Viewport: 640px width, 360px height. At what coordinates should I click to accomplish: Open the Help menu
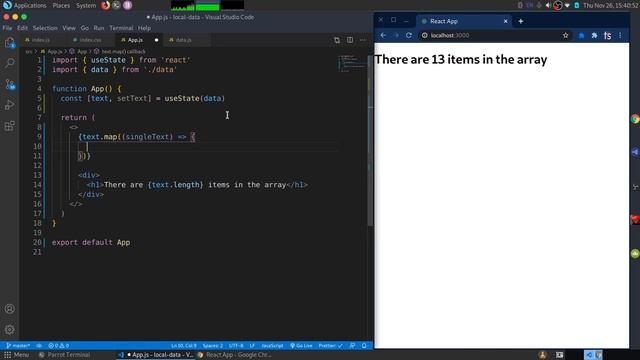(144, 28)
